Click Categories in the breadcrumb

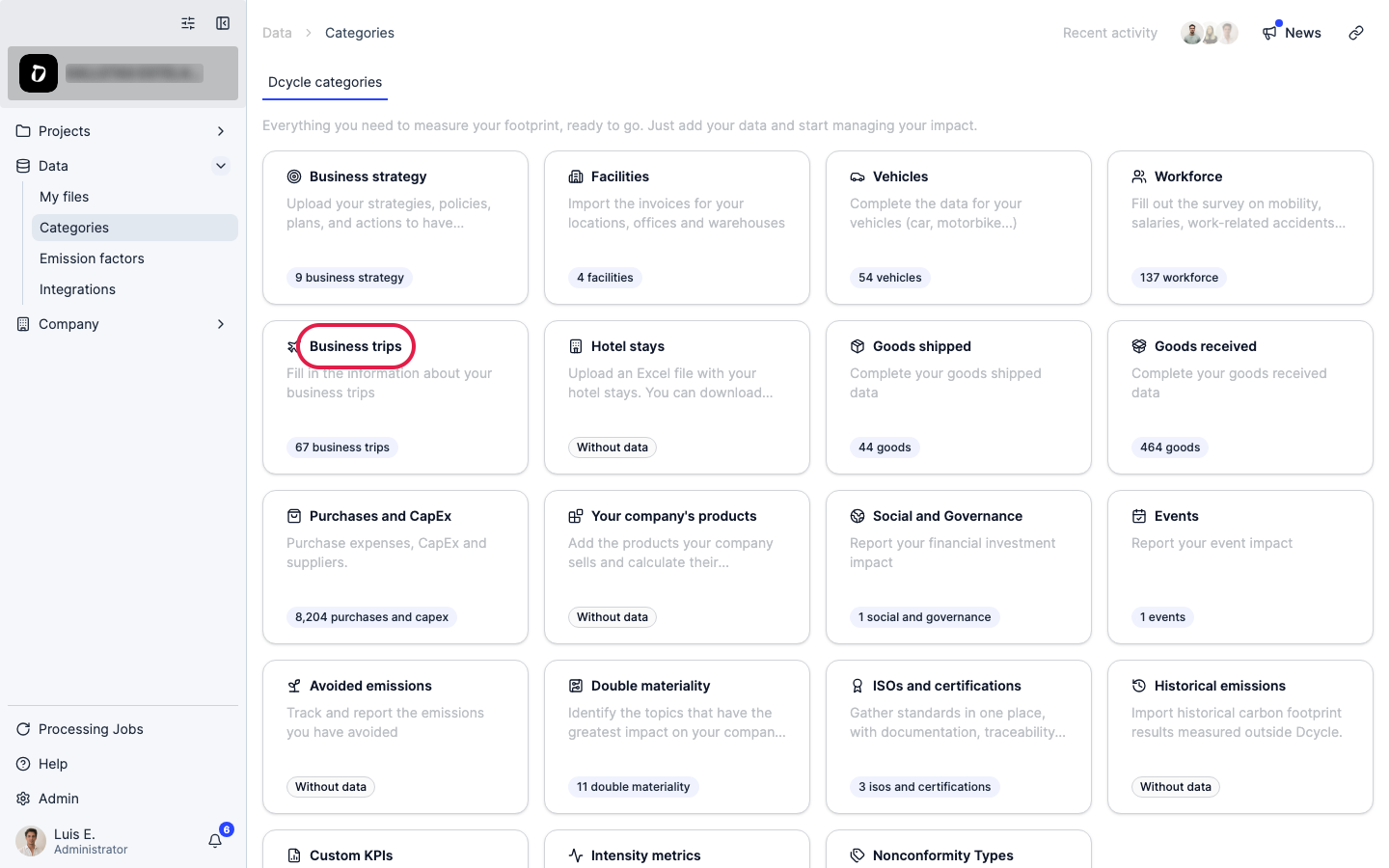tap(360, 33)
